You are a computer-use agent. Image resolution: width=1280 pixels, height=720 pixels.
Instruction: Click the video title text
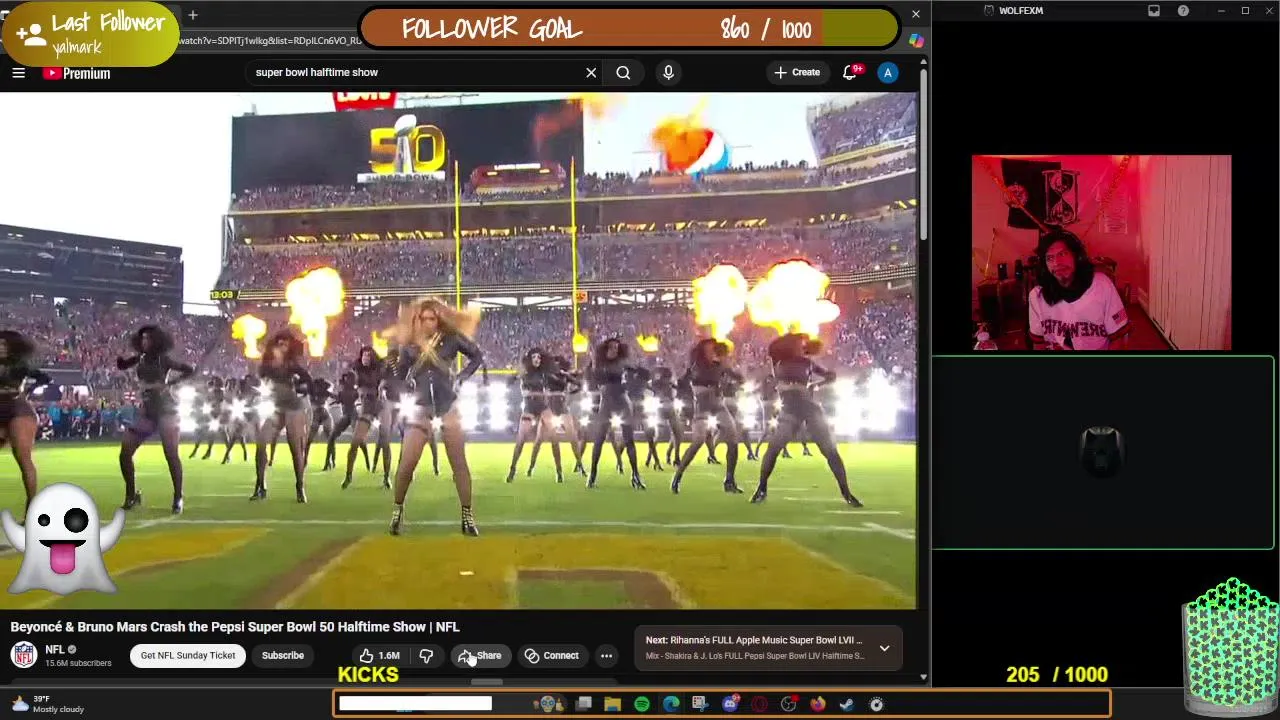tap(235, 627)
